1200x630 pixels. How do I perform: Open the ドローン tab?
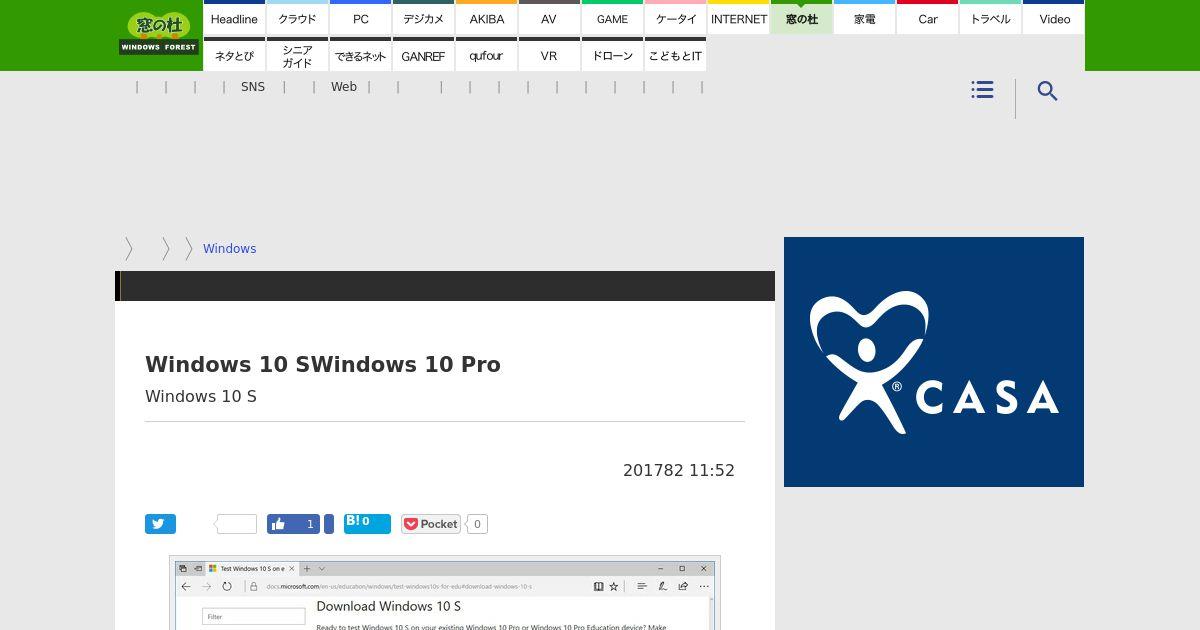(x=612, y=55)
